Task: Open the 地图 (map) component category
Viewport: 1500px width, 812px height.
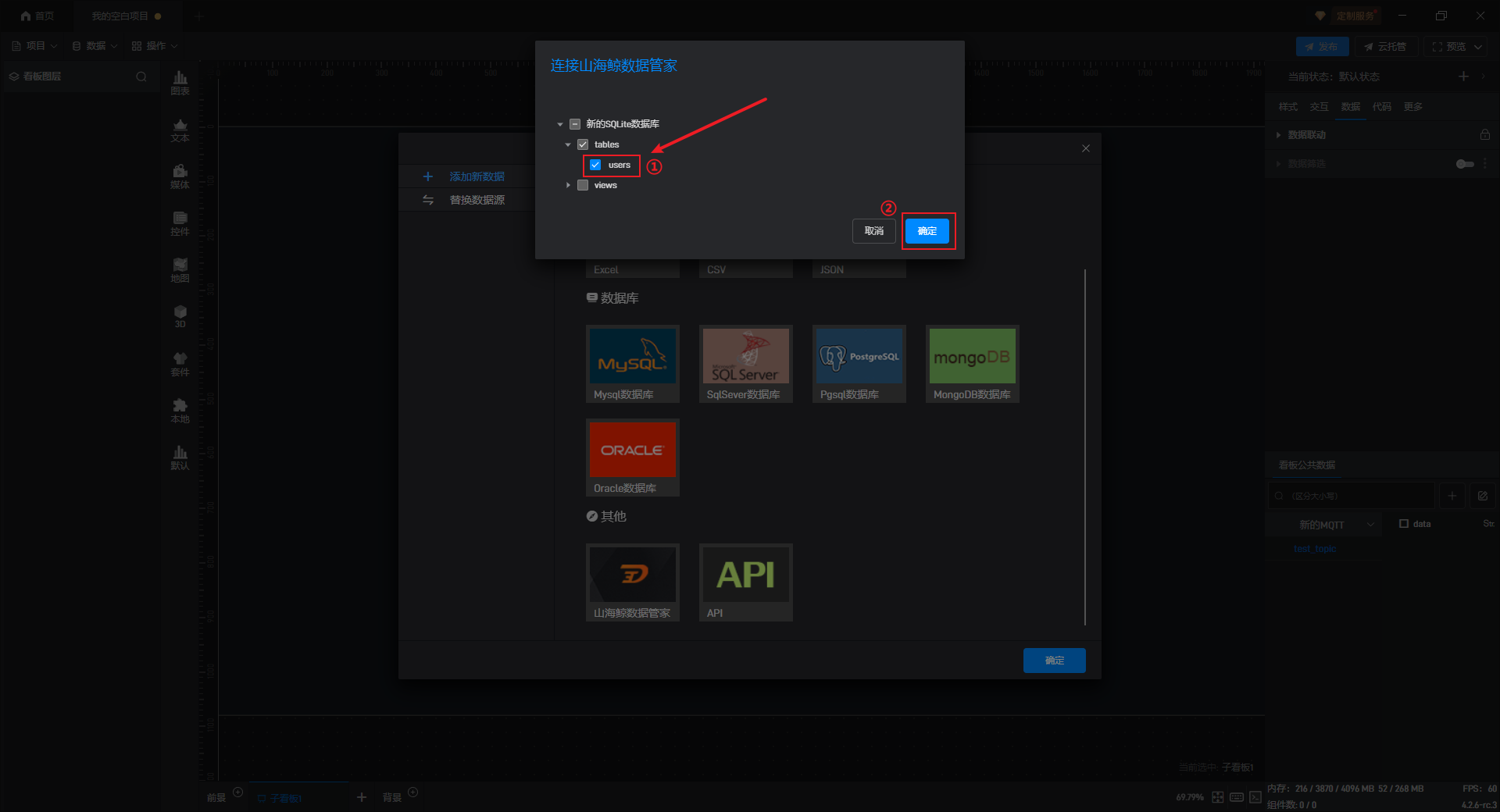Action: point(180,270)
